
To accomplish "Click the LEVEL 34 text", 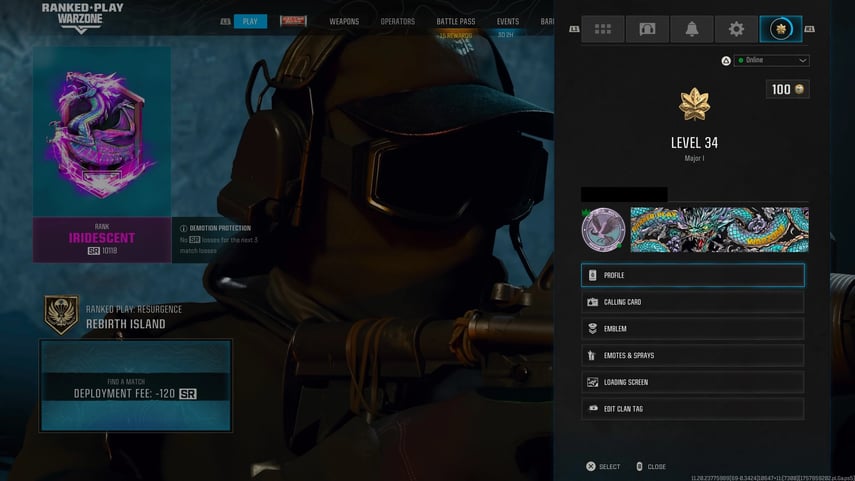I will [694, 143].
